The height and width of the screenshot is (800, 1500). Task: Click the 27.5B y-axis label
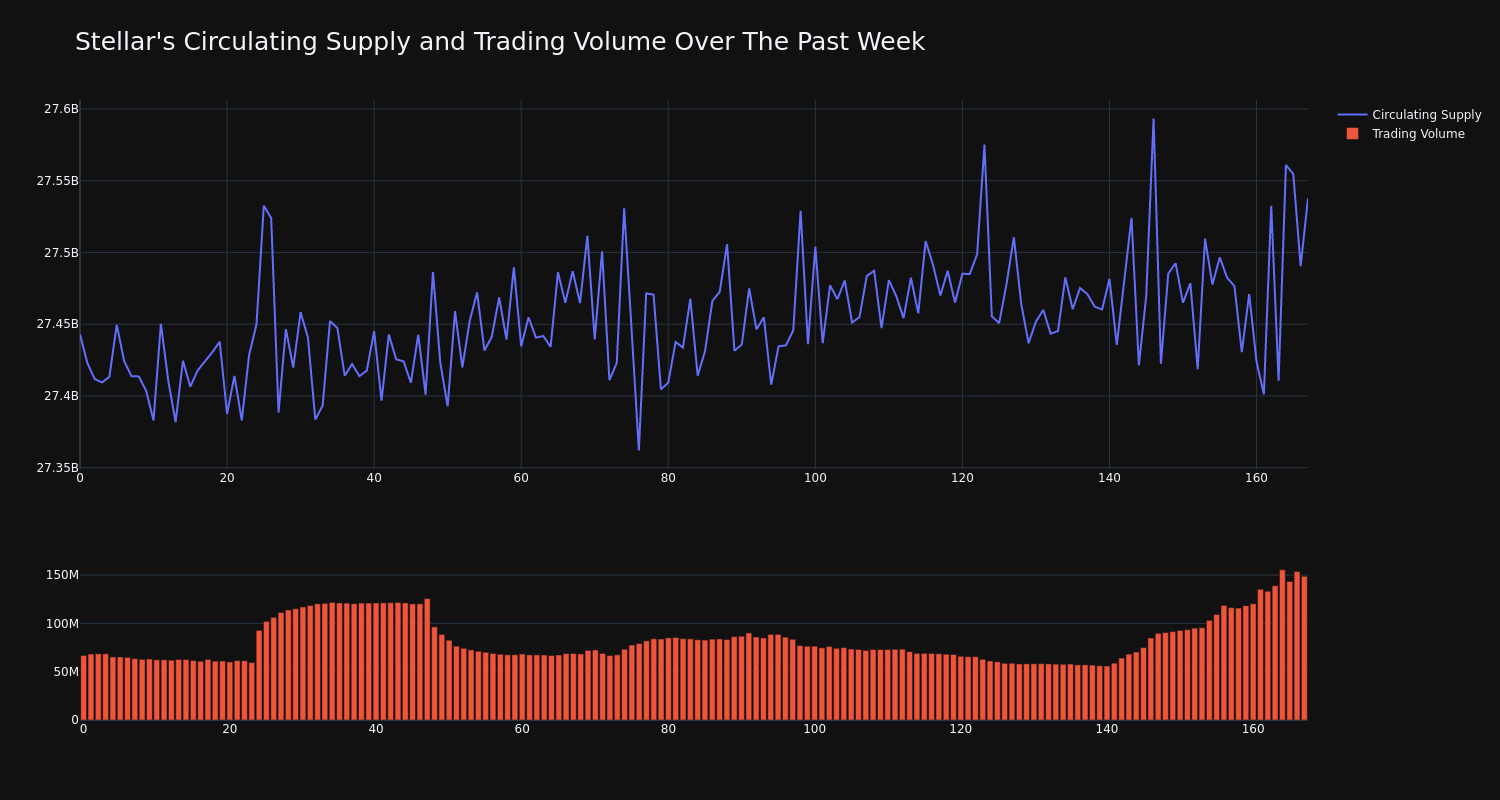click(x=61, y=253)
